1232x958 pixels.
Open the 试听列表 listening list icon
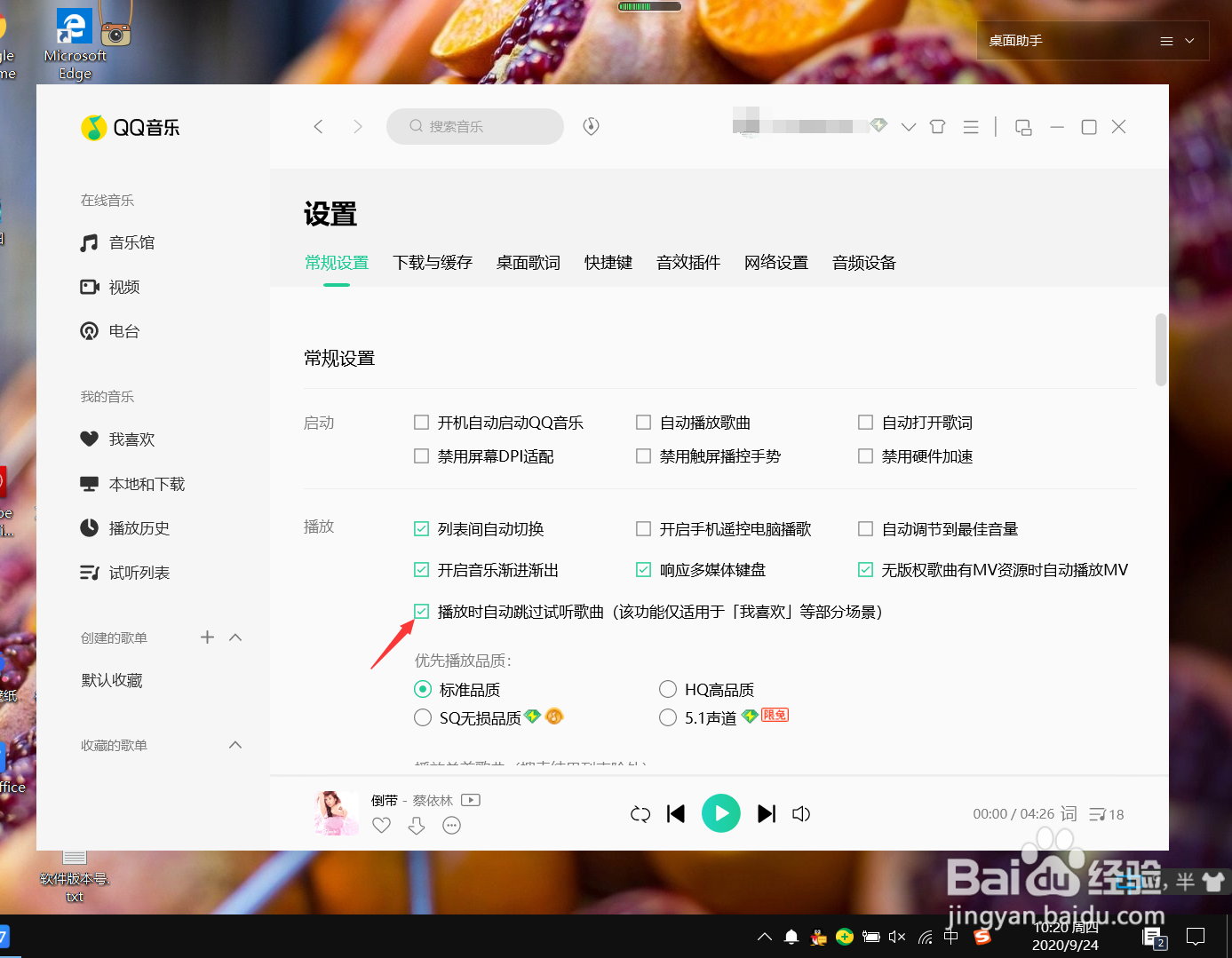point(89,573)
